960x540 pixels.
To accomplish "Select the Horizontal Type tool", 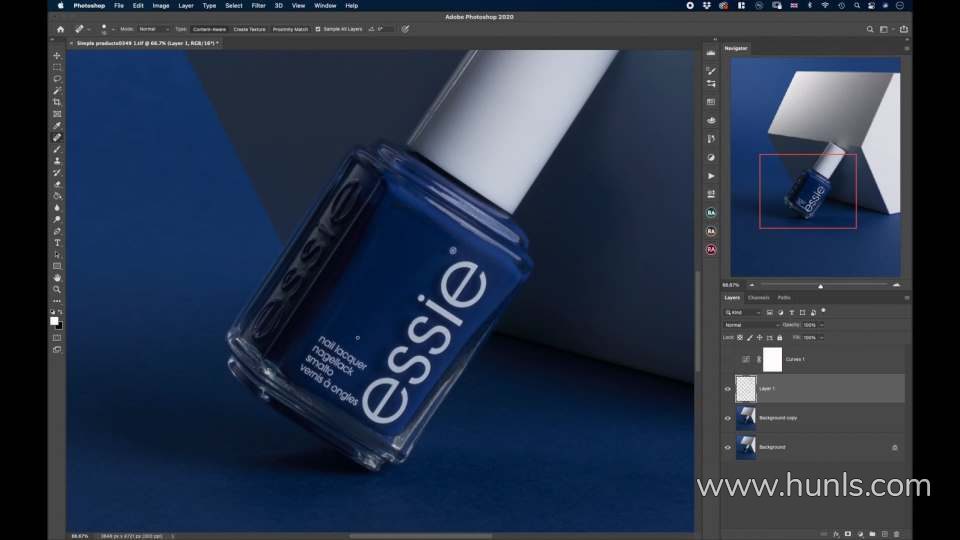I will (x=57, y=242).
